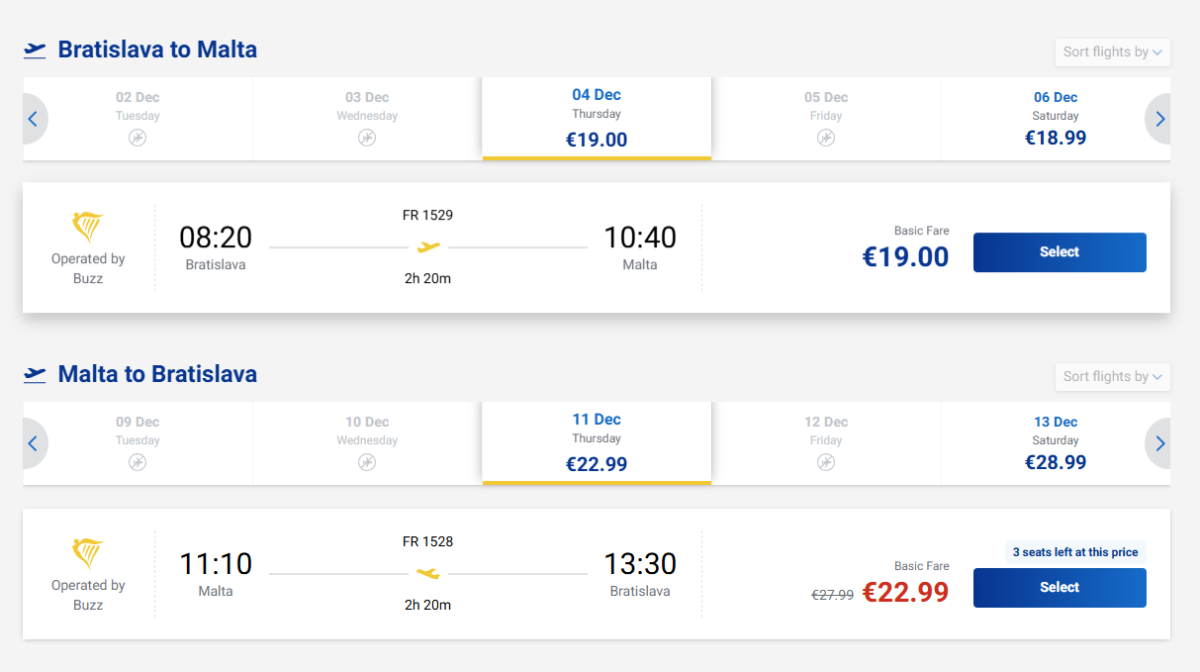Show earlier outbound dates with left arrow
1200x672 pixels.
pyautogui.click(x=33, y=119)
